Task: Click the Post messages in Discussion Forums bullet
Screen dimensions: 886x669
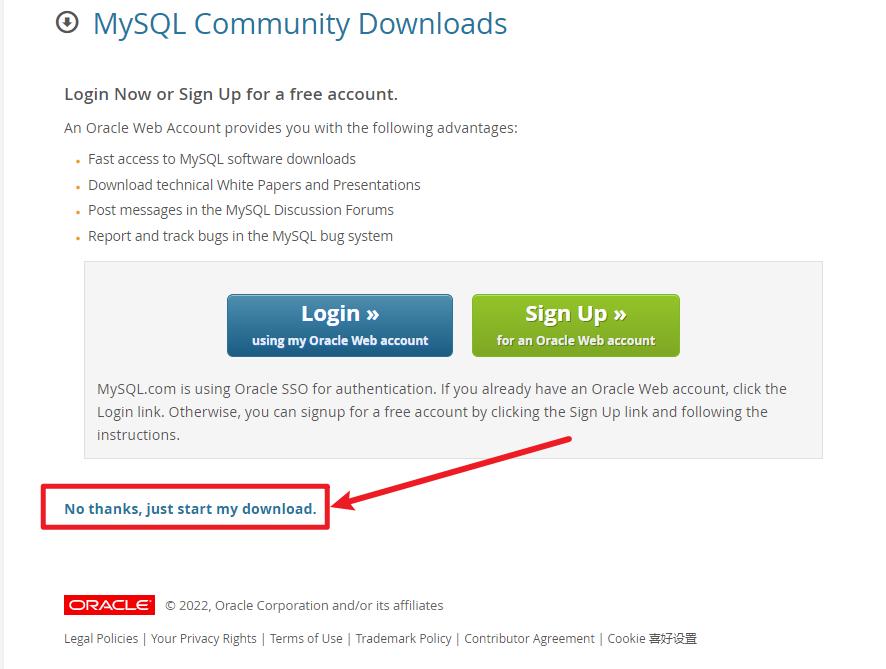Action: [241, 210]
